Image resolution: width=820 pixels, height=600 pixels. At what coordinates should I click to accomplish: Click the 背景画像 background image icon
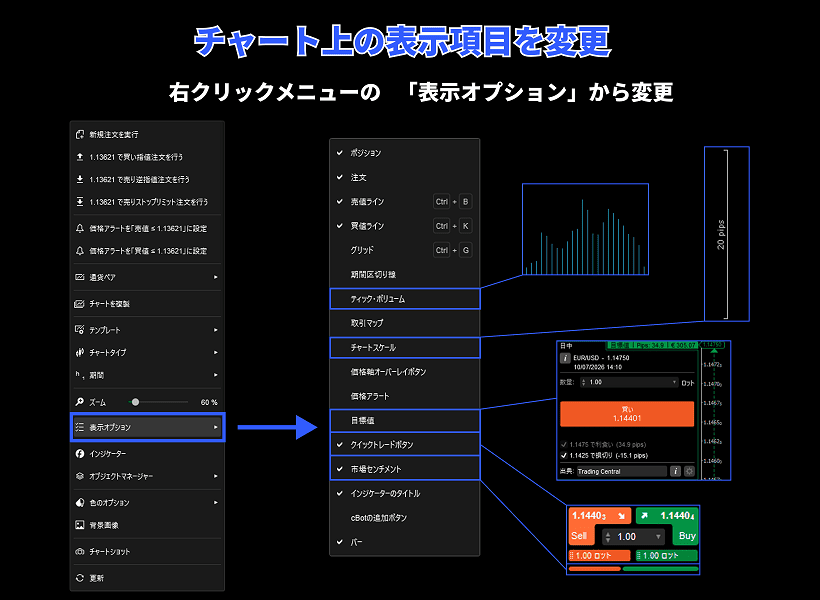(x=79, y=525)
